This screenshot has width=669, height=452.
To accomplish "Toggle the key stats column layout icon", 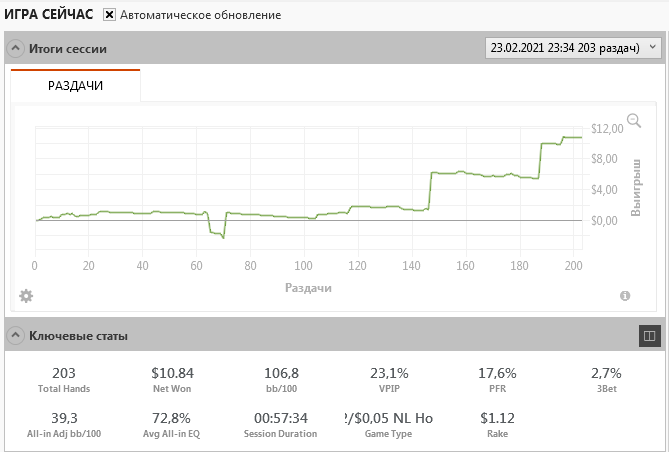I will 649,336.
